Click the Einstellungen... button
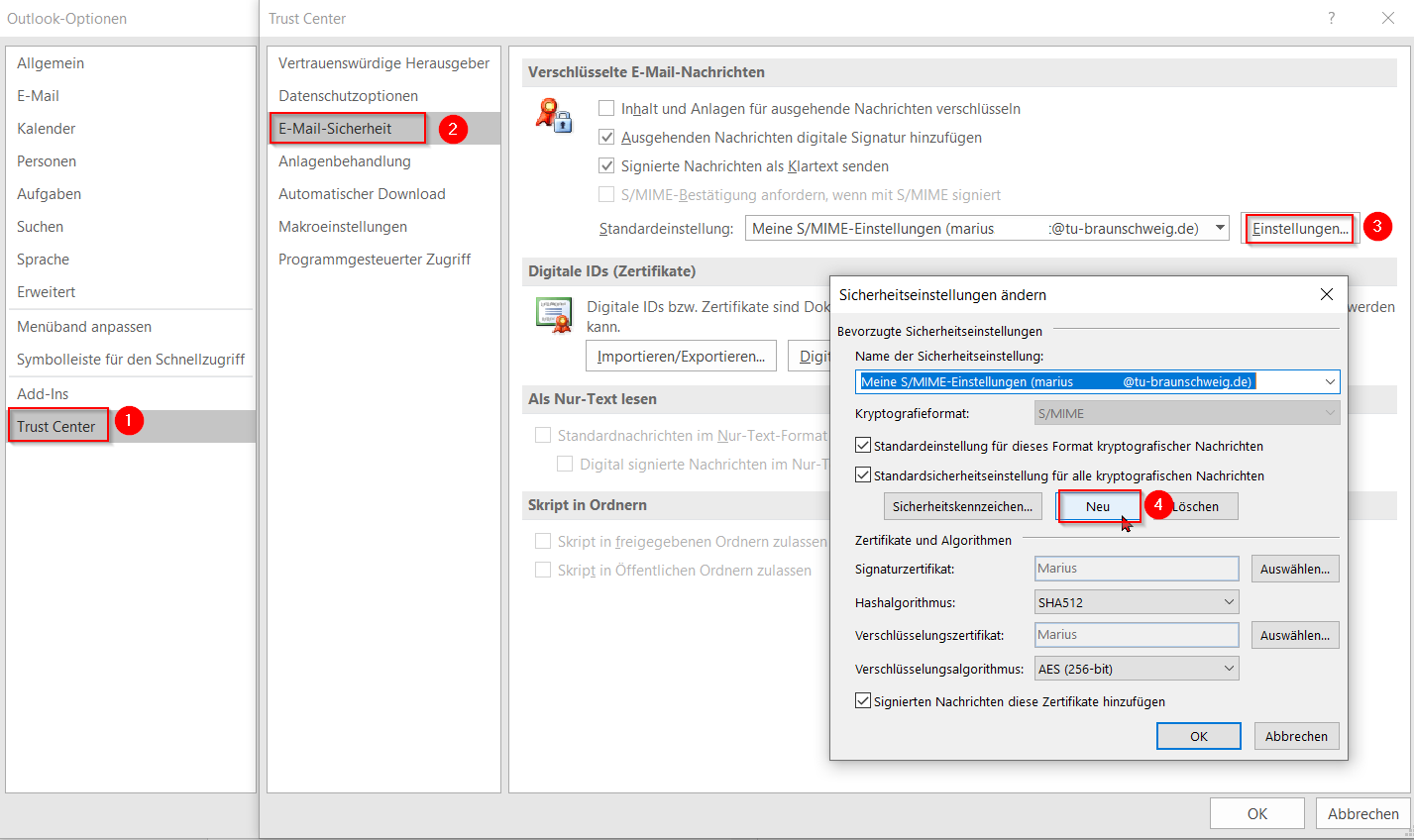1414x840 pixels. [1300, 229]
